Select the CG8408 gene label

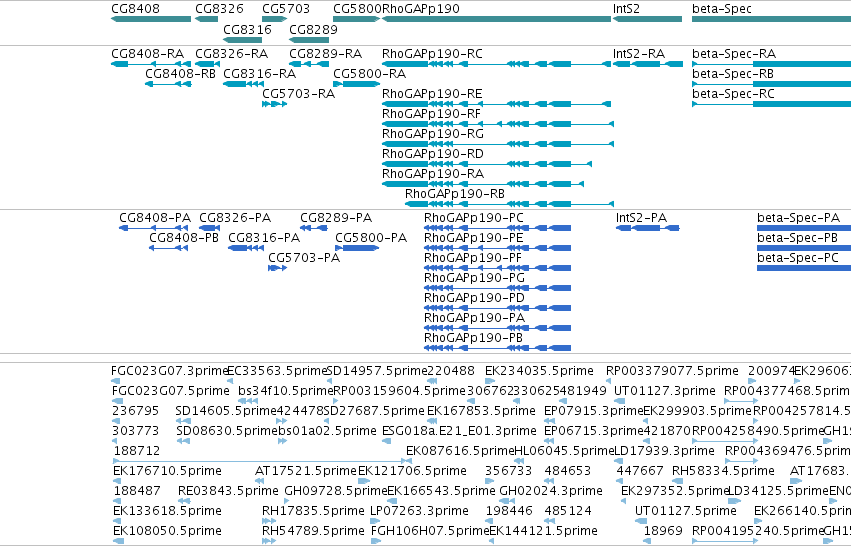(x=135, y=9)
